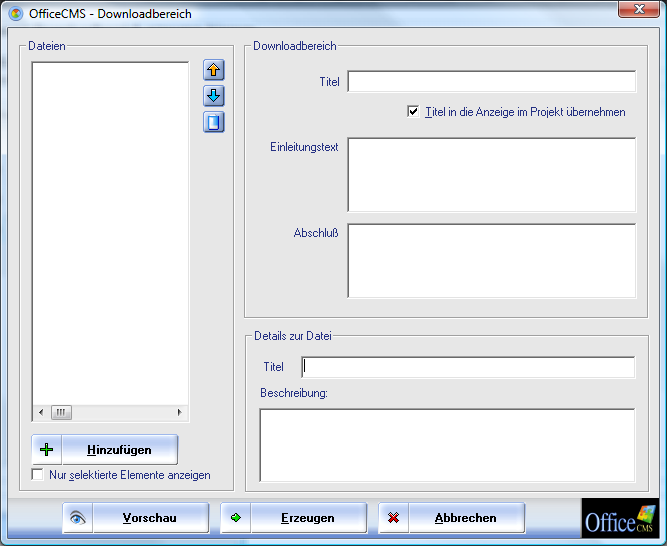Click the OfficeCMS title bar app icon

[x=16, y=14]
